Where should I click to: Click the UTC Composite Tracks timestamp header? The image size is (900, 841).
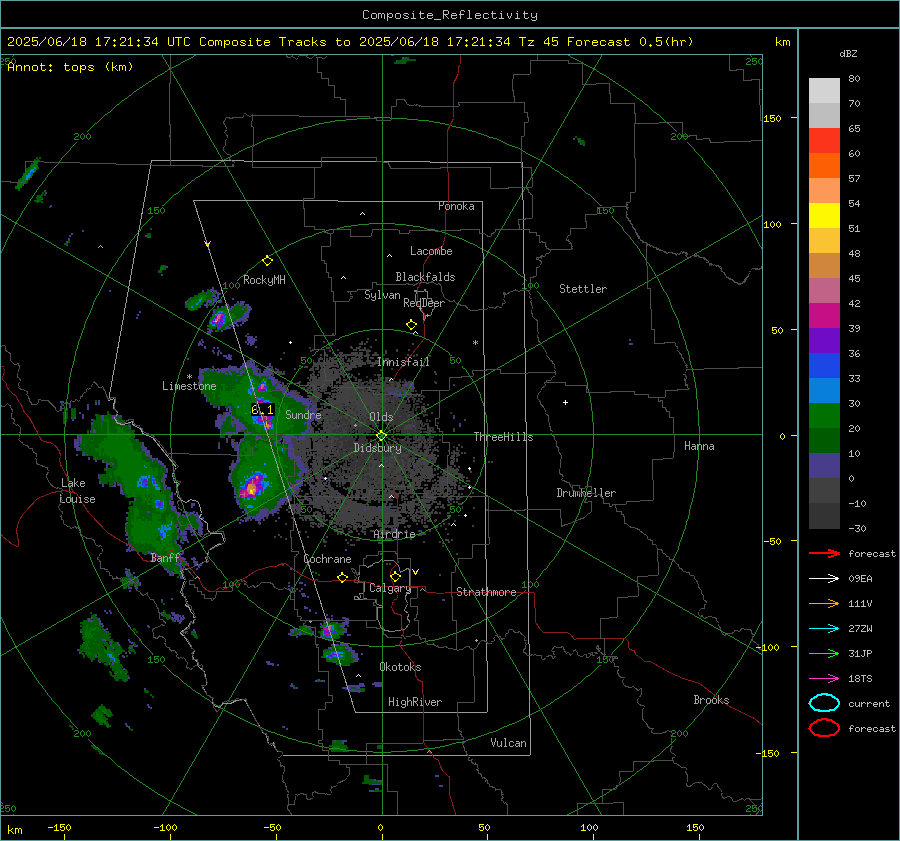(350, 42)
